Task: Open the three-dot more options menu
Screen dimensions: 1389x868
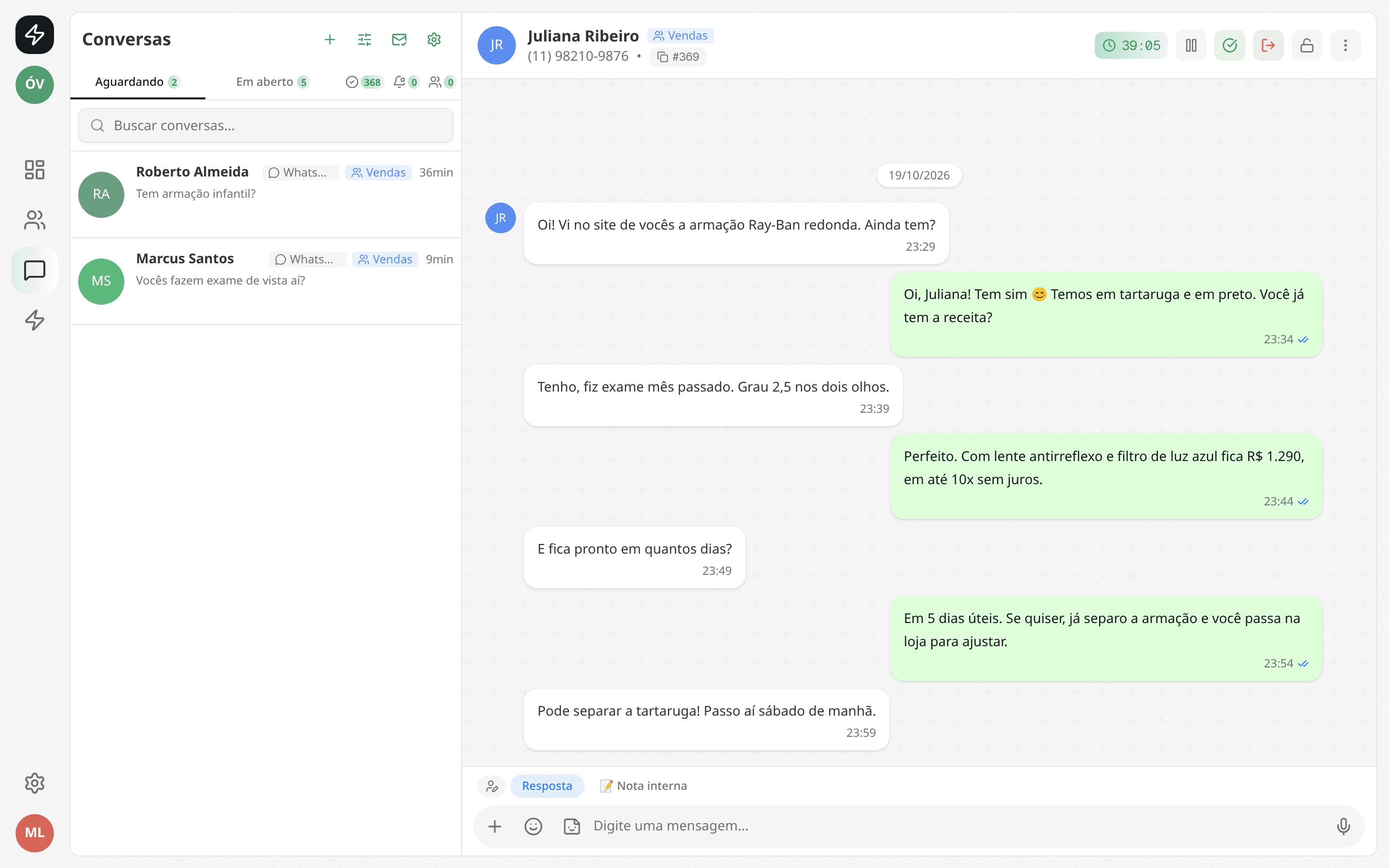Action: [1346, 45]
